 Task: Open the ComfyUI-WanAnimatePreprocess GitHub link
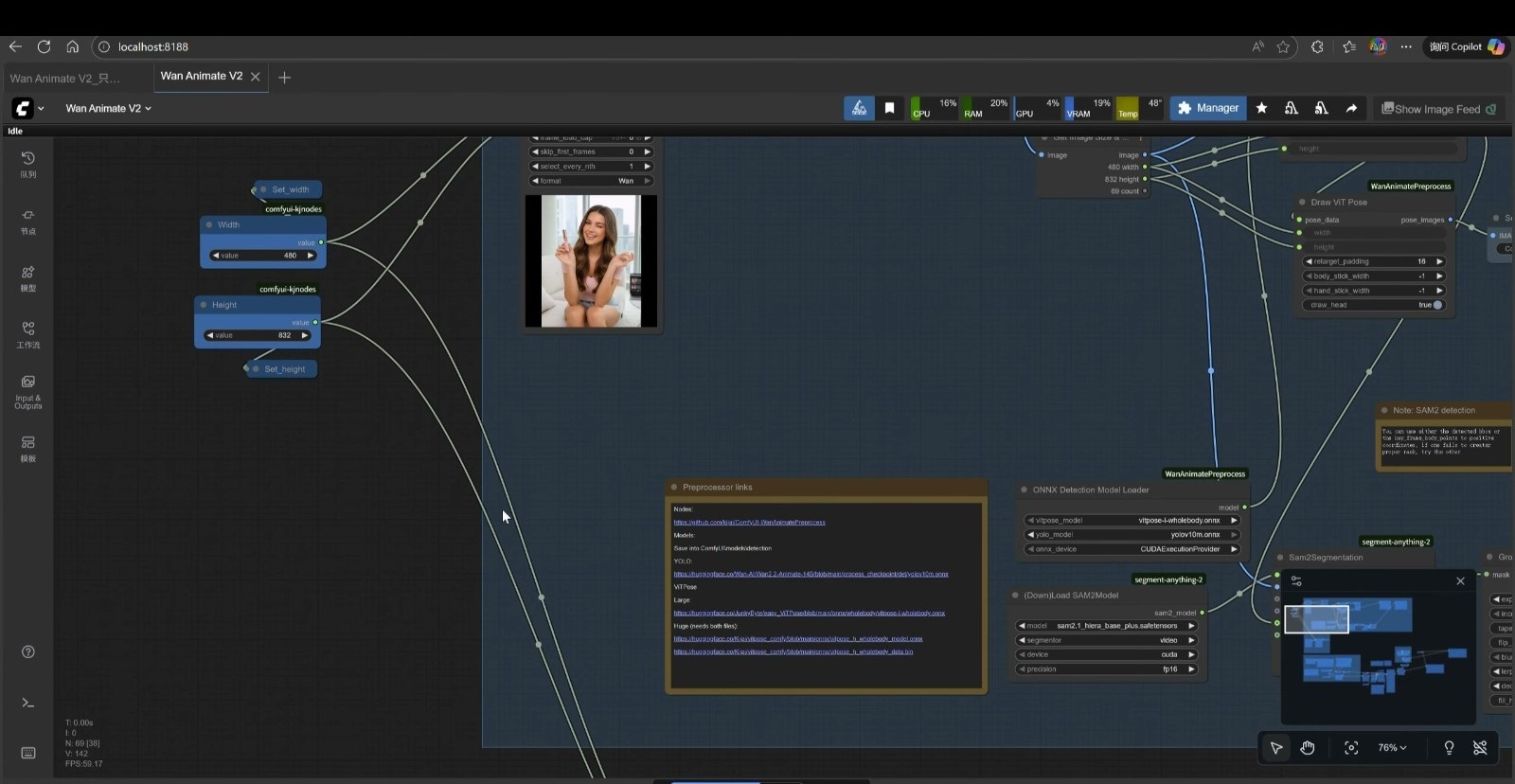point(749,522)
